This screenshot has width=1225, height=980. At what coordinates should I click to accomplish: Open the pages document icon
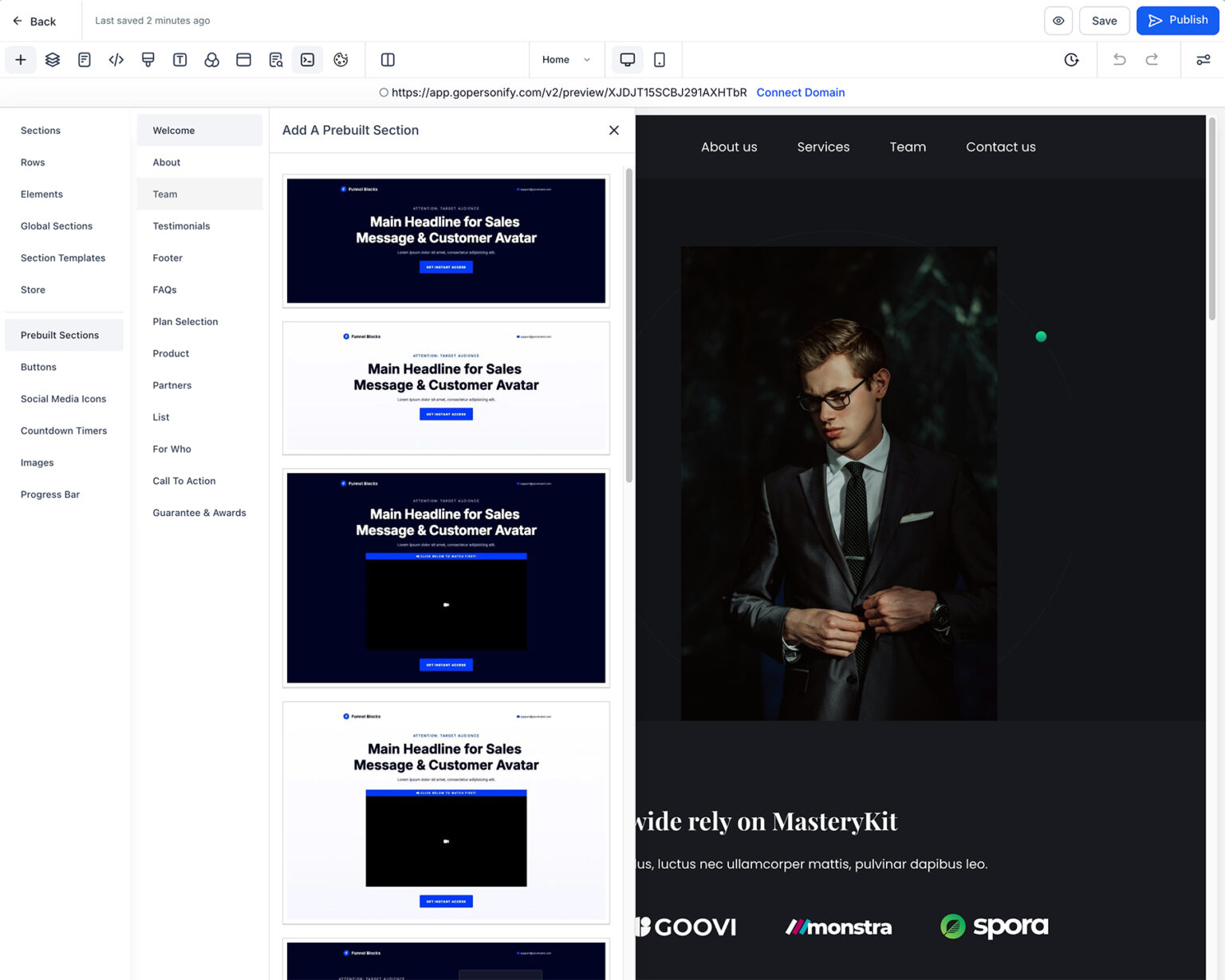click(x=85, y=60)
